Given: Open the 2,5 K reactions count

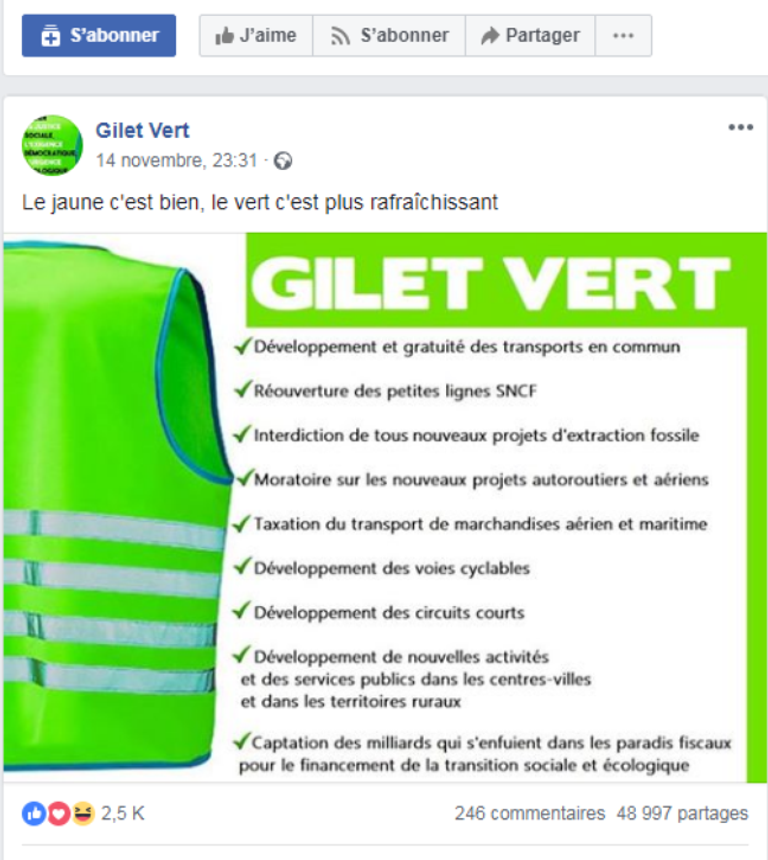Looking at the screenshot, I should pyautogui.click(x=123, y=813).
